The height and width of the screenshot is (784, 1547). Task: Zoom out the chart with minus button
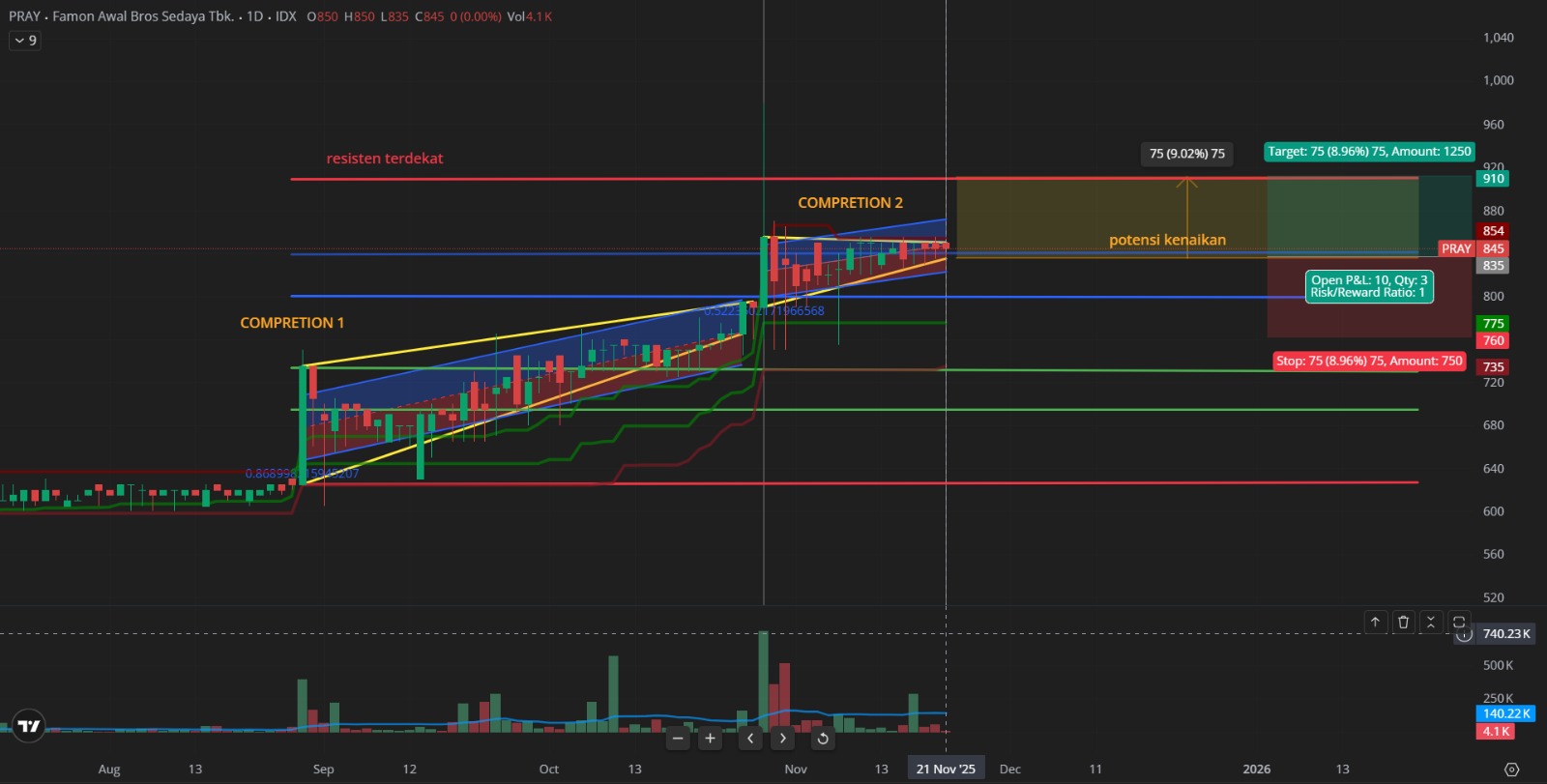click(678, 739)
